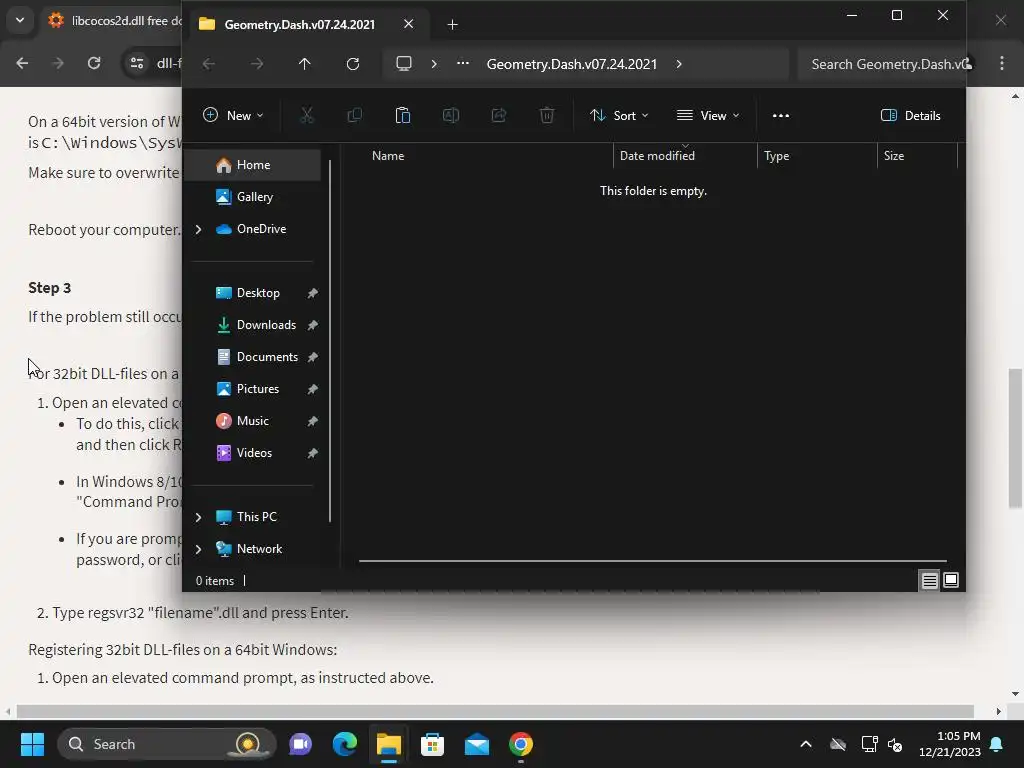The image size is (1024, 768).
Task: Click Explorer forward navigation arrow
Action: click(x=257, y=63)
